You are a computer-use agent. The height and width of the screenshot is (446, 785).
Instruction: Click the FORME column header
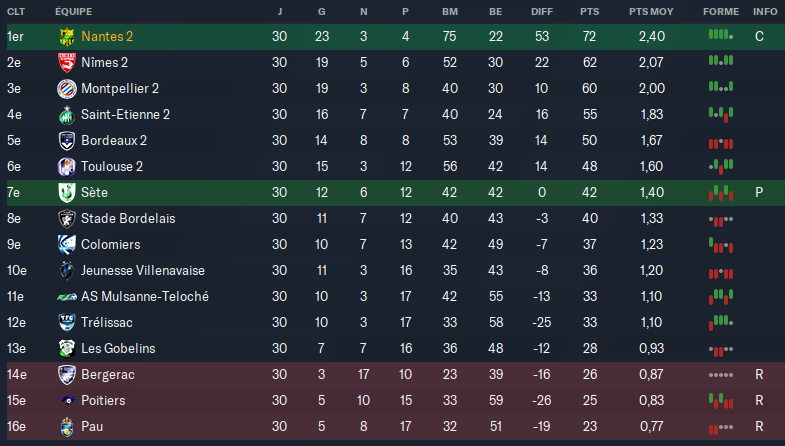click(721, 11)
